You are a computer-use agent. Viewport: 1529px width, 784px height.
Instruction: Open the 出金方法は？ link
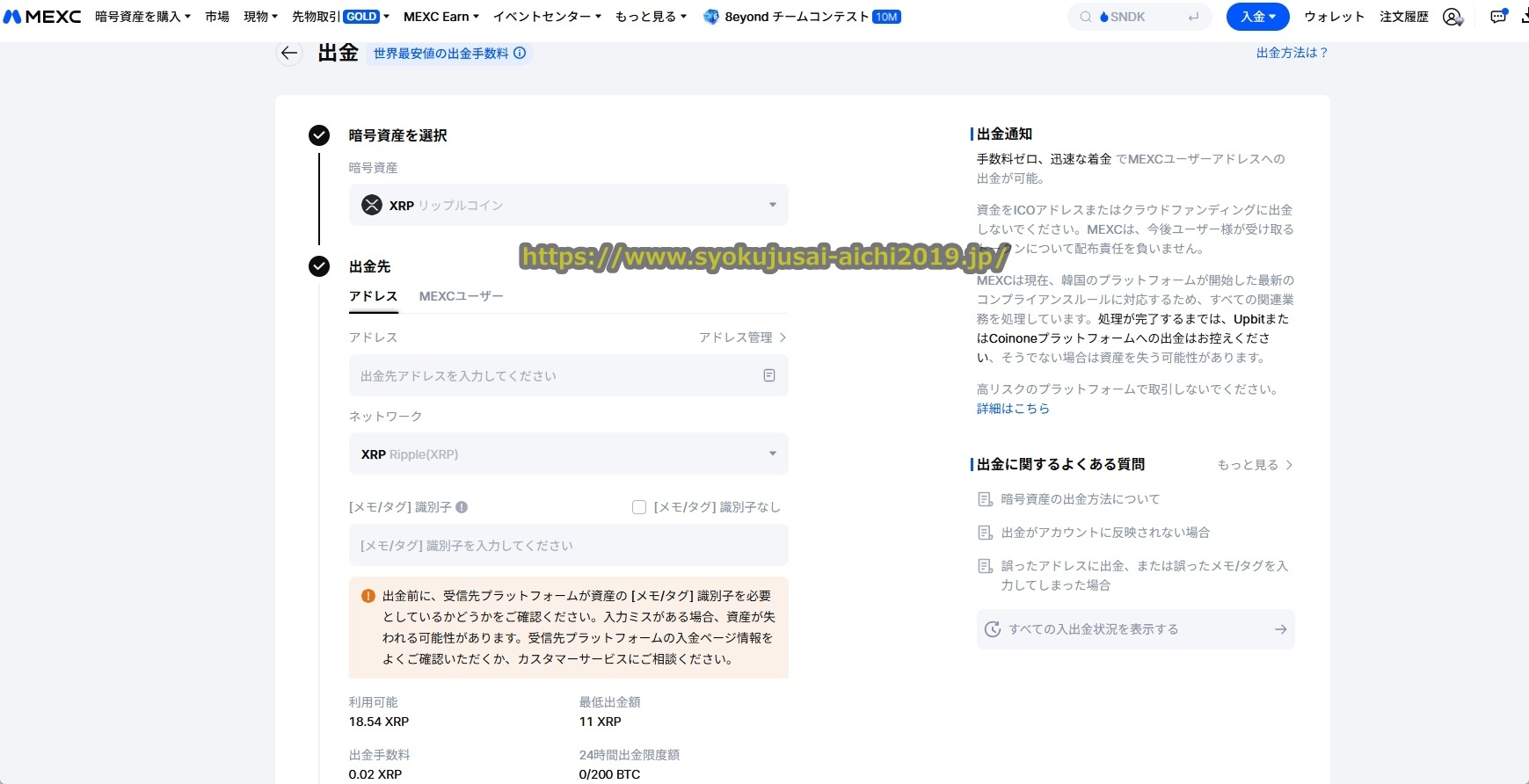click(x=1292, y=53)
